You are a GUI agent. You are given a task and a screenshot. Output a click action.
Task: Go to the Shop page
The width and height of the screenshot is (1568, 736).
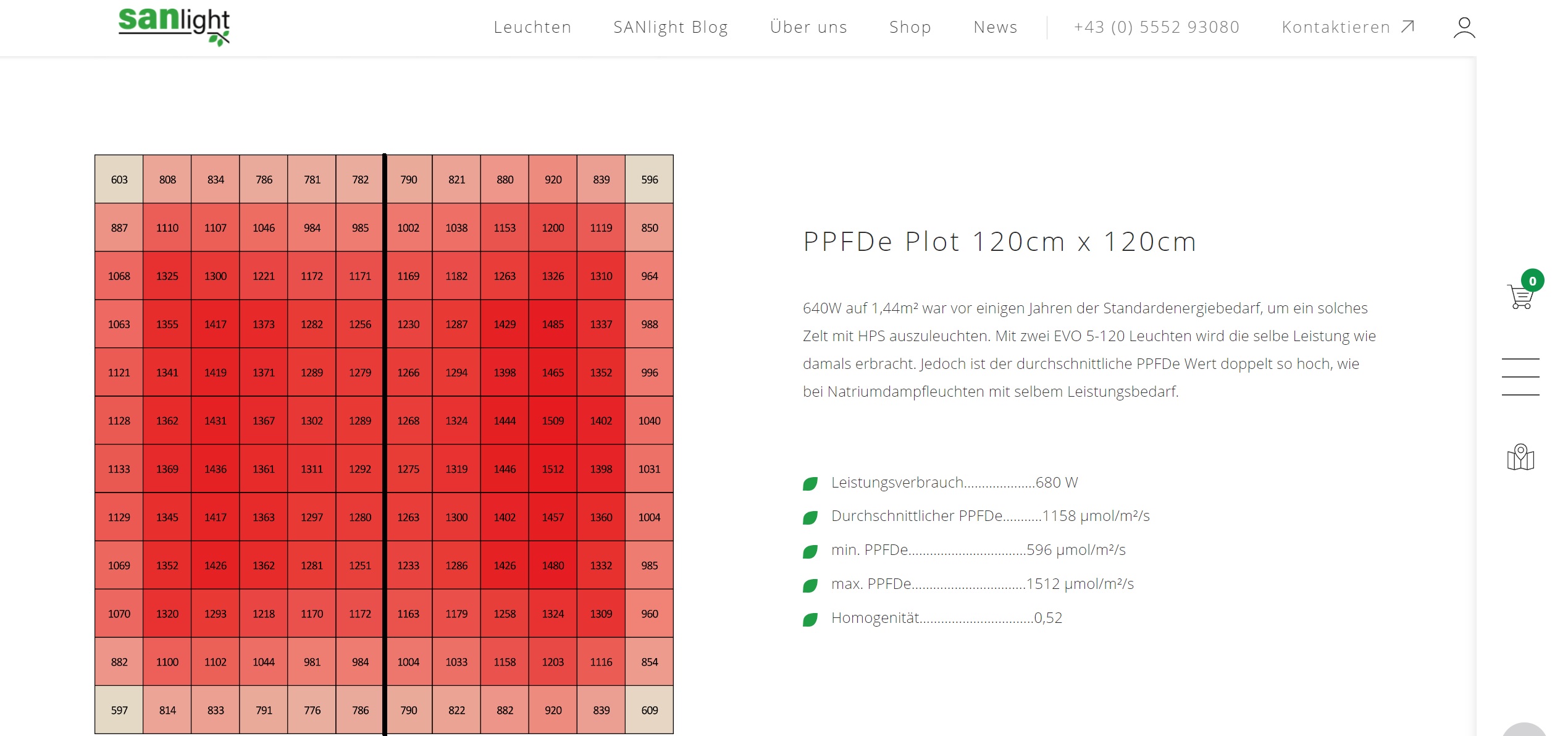pos(910,27)
